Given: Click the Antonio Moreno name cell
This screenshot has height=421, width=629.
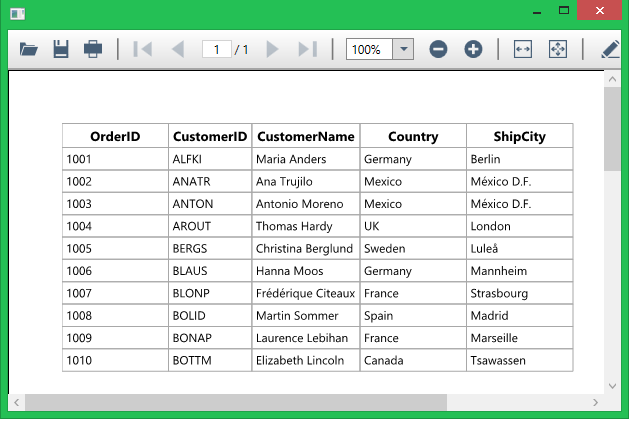Looking at the screenshot, I should pyautogui.click(x=306, y=204).
